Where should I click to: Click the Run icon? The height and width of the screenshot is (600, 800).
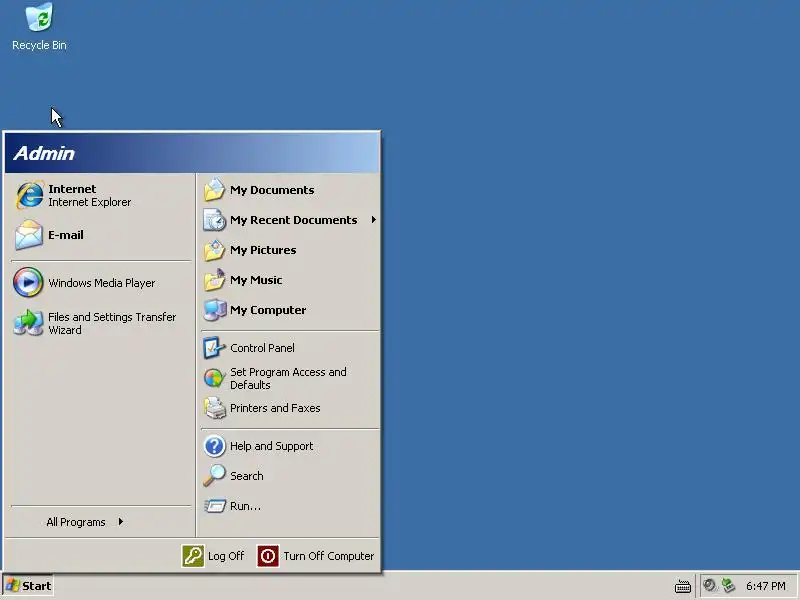coord(214,506)
